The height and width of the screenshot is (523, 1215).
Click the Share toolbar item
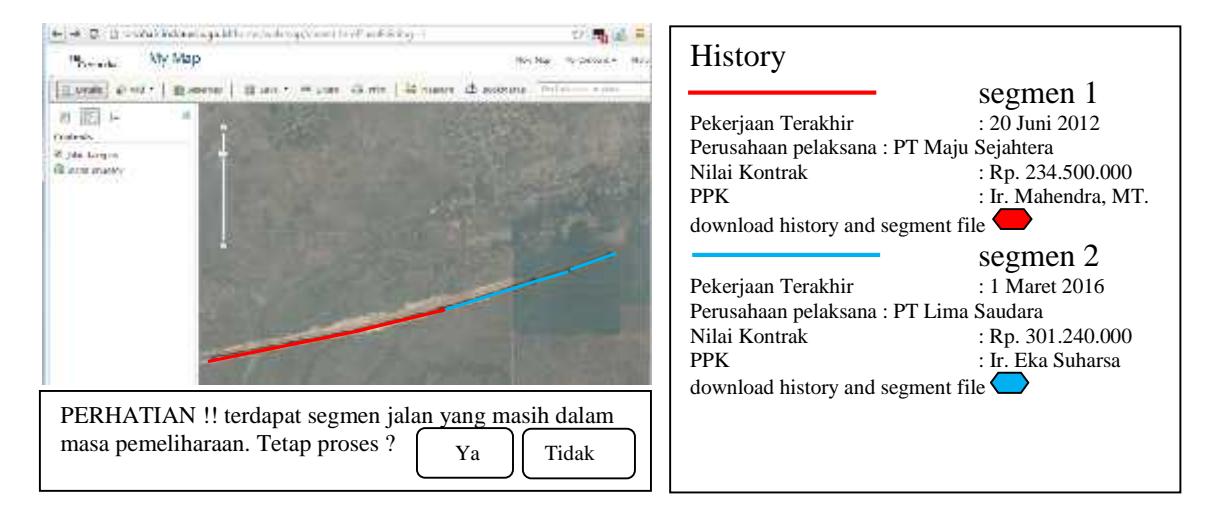coord(320,89)
